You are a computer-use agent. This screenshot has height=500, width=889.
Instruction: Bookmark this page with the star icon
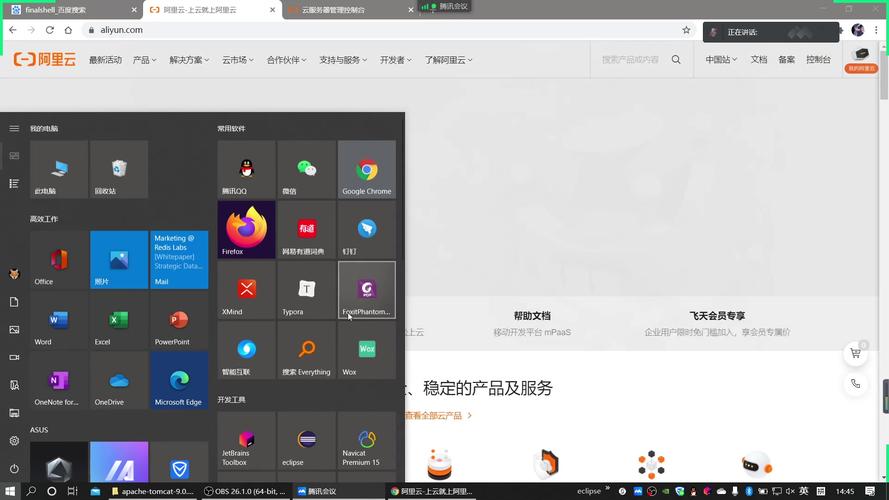click(686, 30)
